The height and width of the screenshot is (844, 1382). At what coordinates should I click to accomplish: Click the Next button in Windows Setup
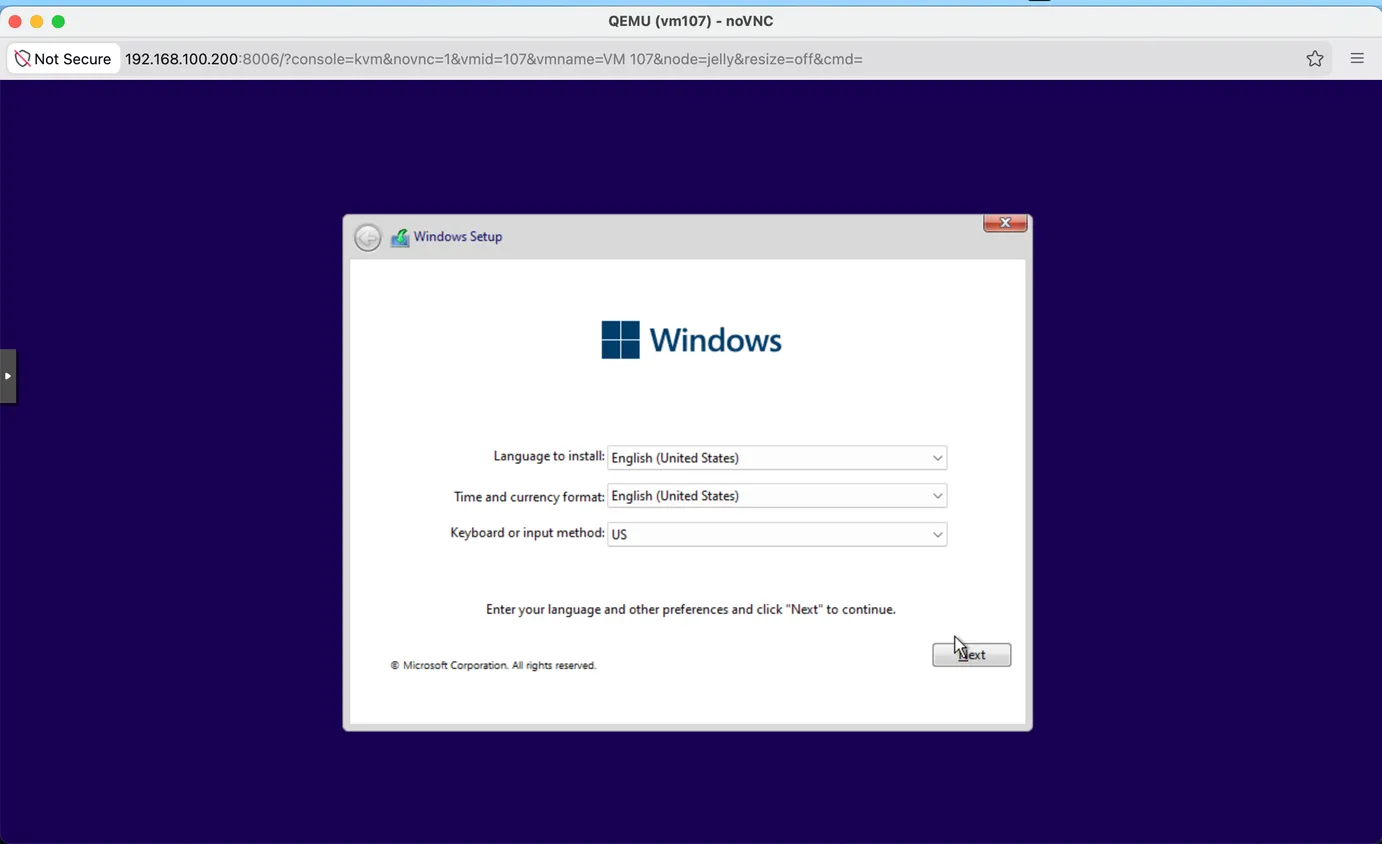tap(971, 654)
